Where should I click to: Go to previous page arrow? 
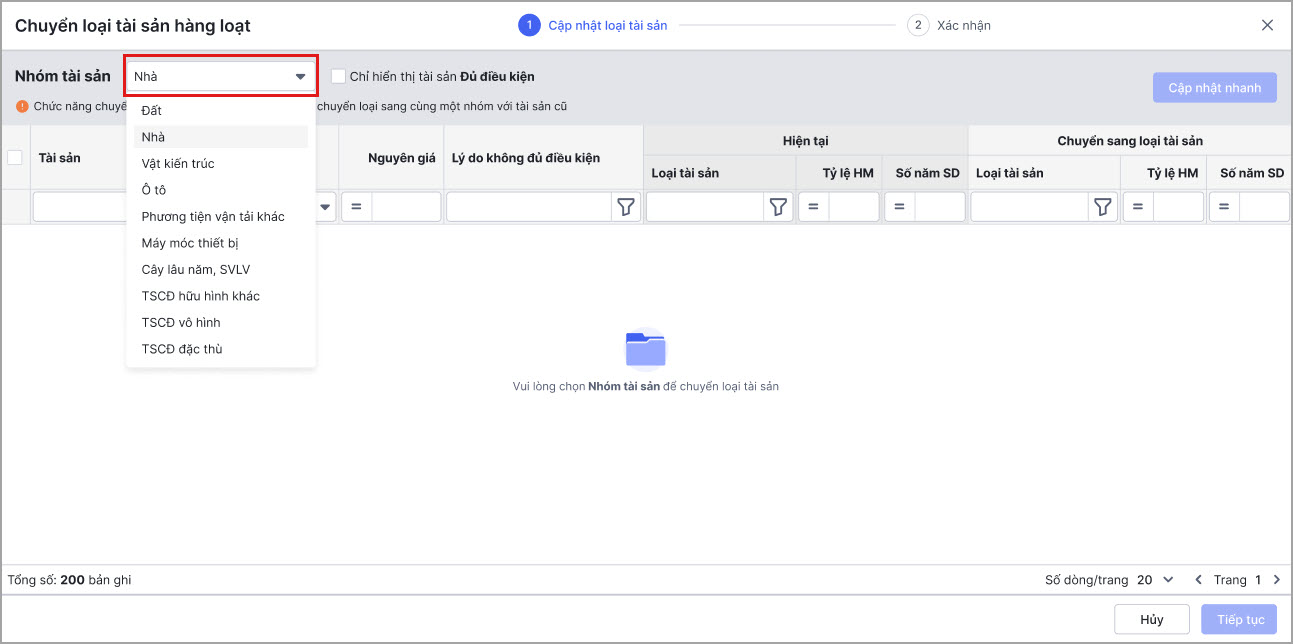pos(1198,580)
